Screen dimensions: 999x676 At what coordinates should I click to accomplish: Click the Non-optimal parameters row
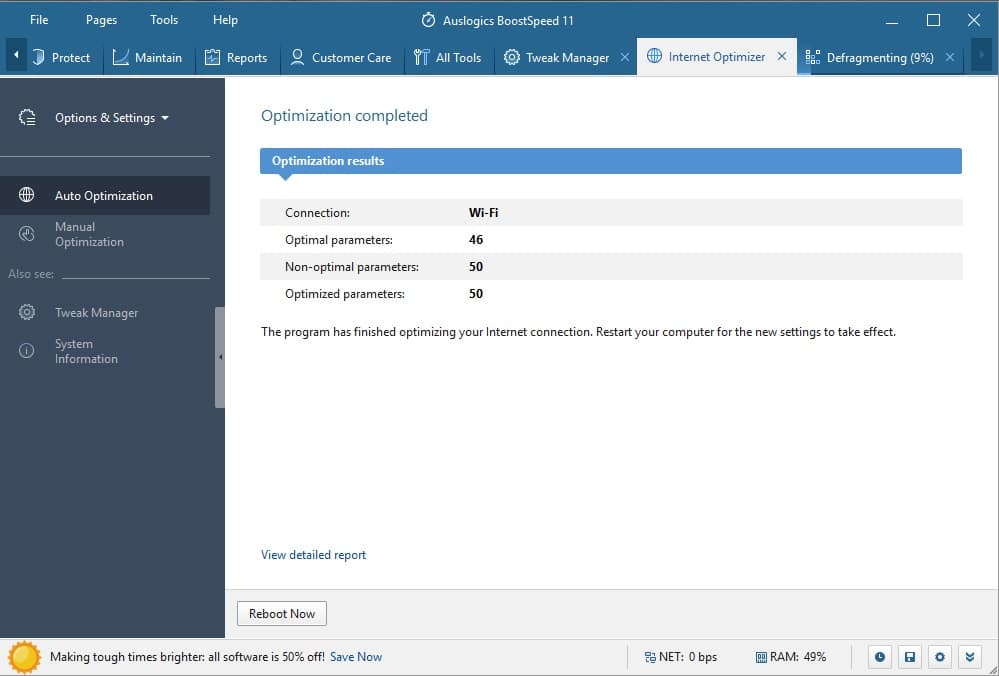(x=611, y=267)
